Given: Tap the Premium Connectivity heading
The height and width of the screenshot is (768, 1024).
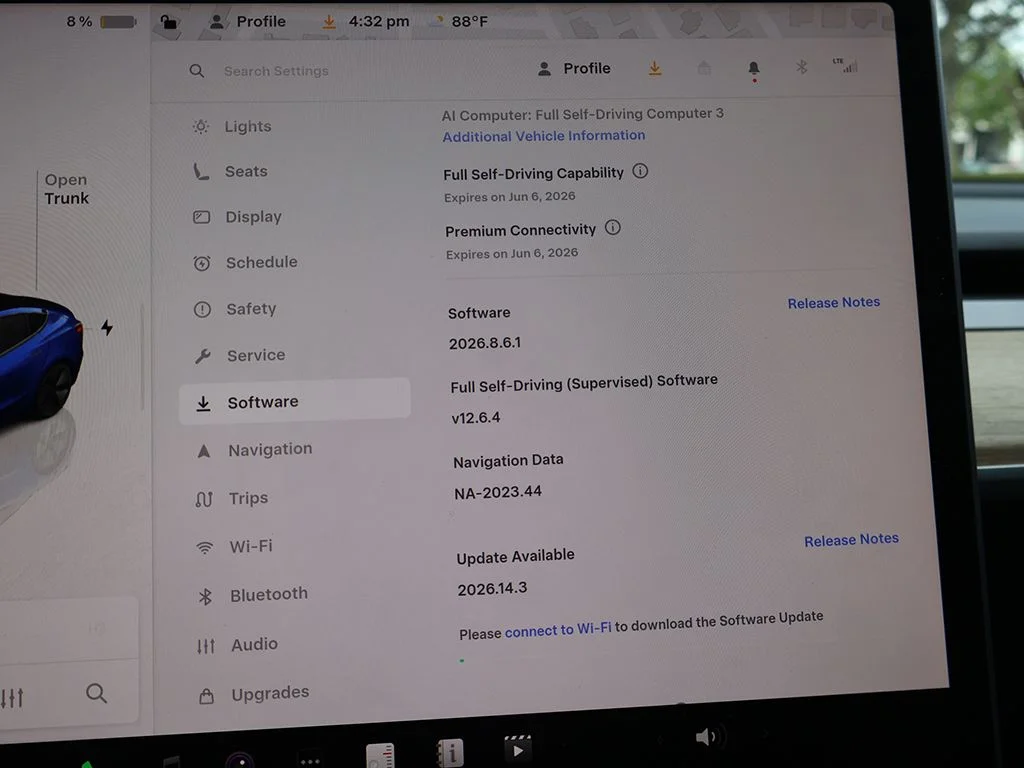Looking at the screenshot, I should (x=520, y=231).
